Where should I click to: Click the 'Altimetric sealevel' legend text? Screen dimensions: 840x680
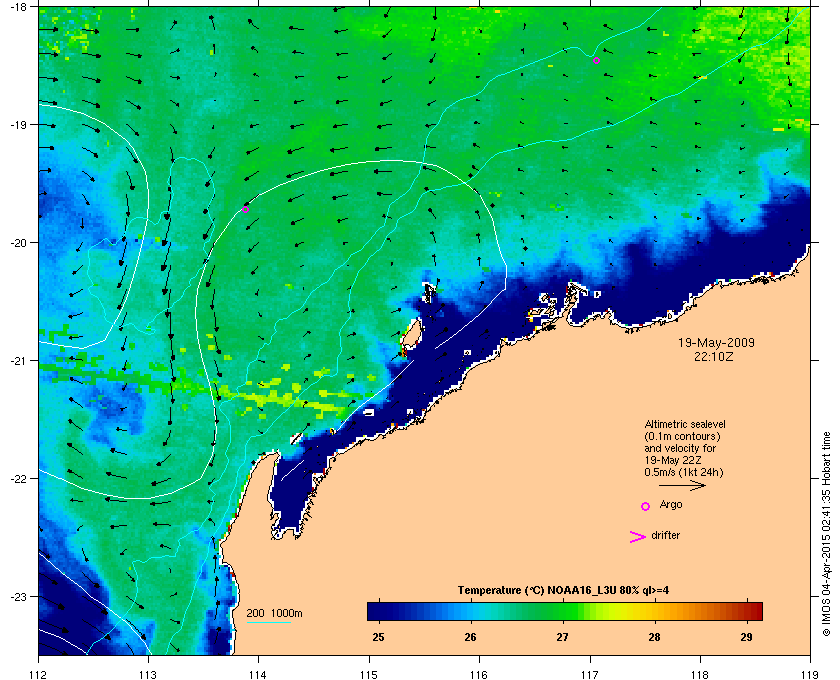point(685,424)
